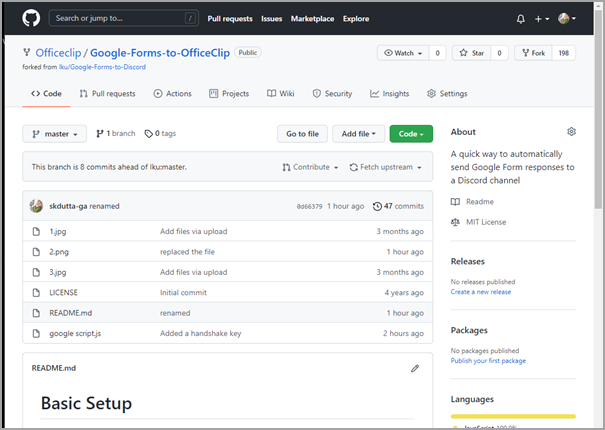Switch to the Settings tab
The image size is (605, 430).
tap(447, 93)
